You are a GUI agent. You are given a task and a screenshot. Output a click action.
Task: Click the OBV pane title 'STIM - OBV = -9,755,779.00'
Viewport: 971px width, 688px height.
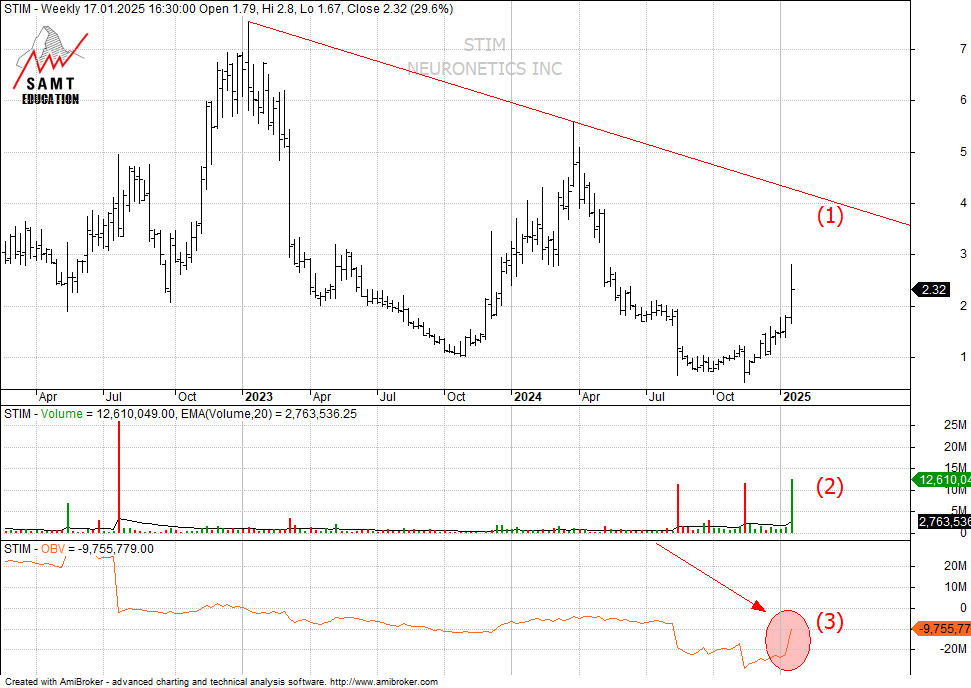point(79,549)
